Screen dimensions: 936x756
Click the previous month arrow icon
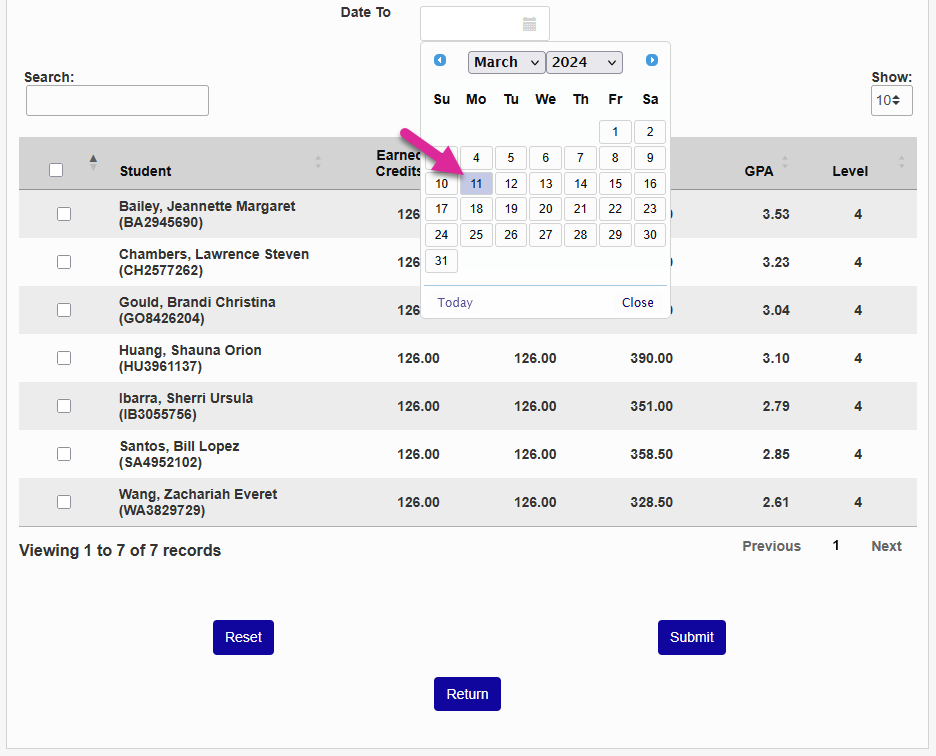440,61
